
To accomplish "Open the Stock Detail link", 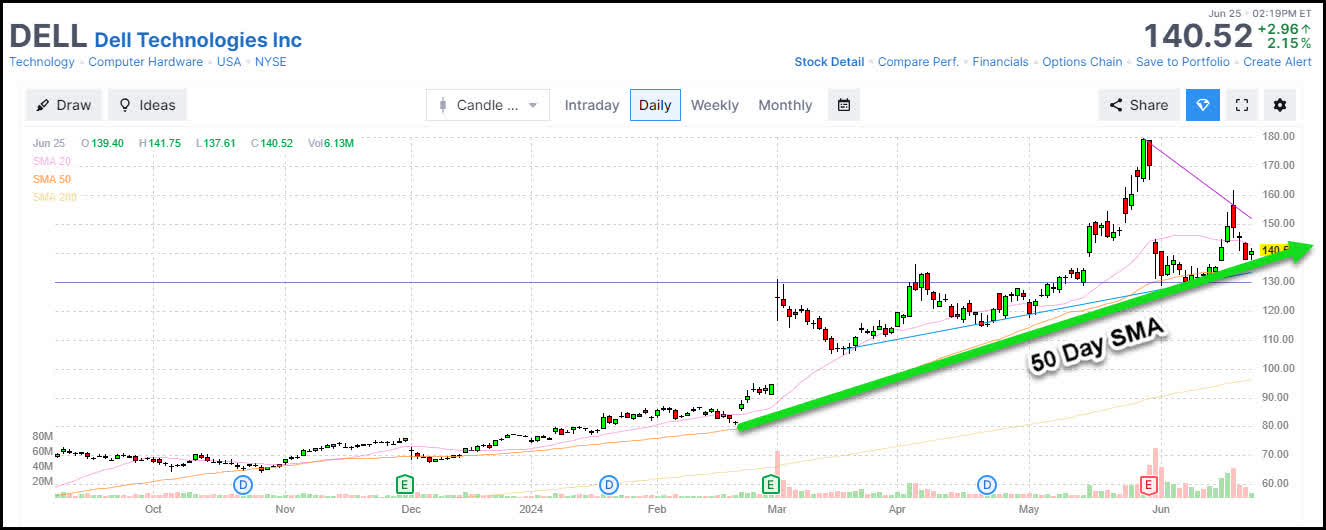I will [829, 62].
